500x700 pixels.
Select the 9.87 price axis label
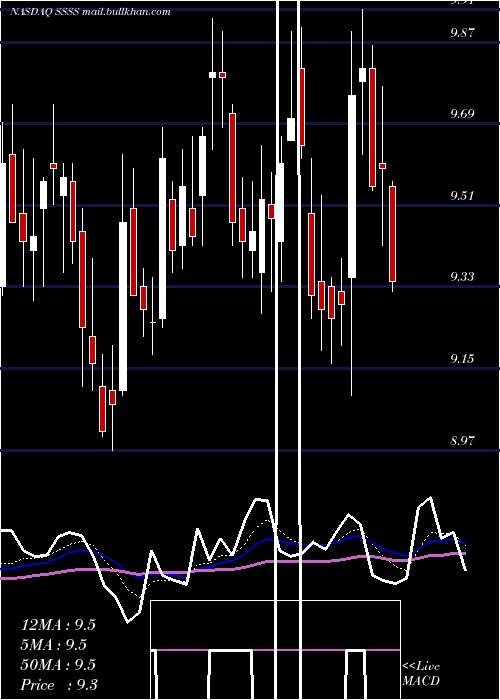coord(462,33)
